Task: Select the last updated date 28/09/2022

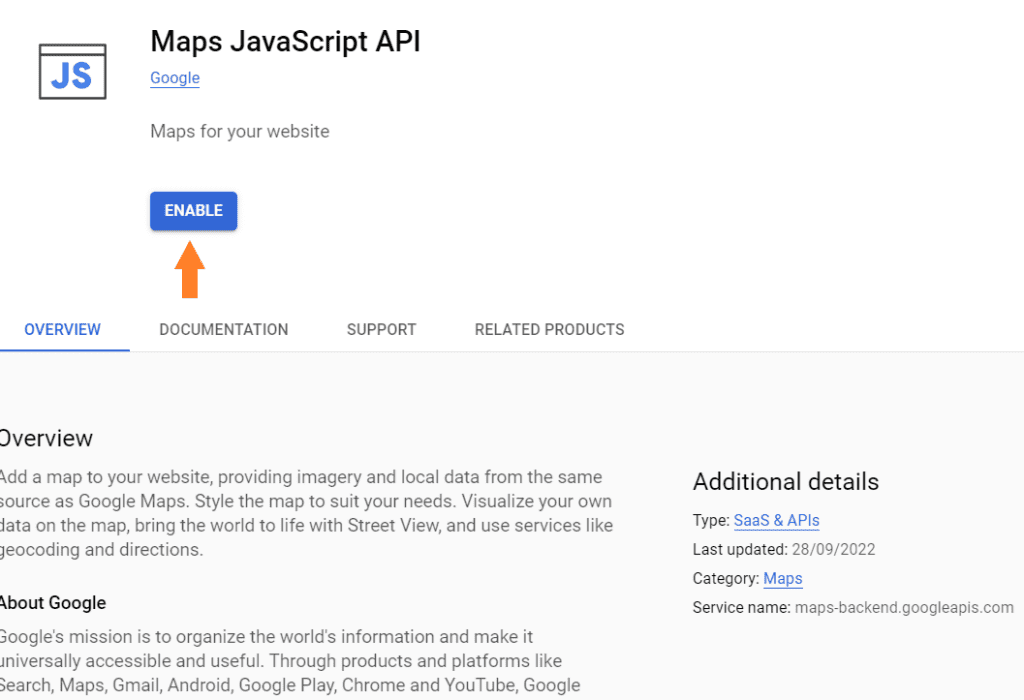Action: tap(833, 550)
